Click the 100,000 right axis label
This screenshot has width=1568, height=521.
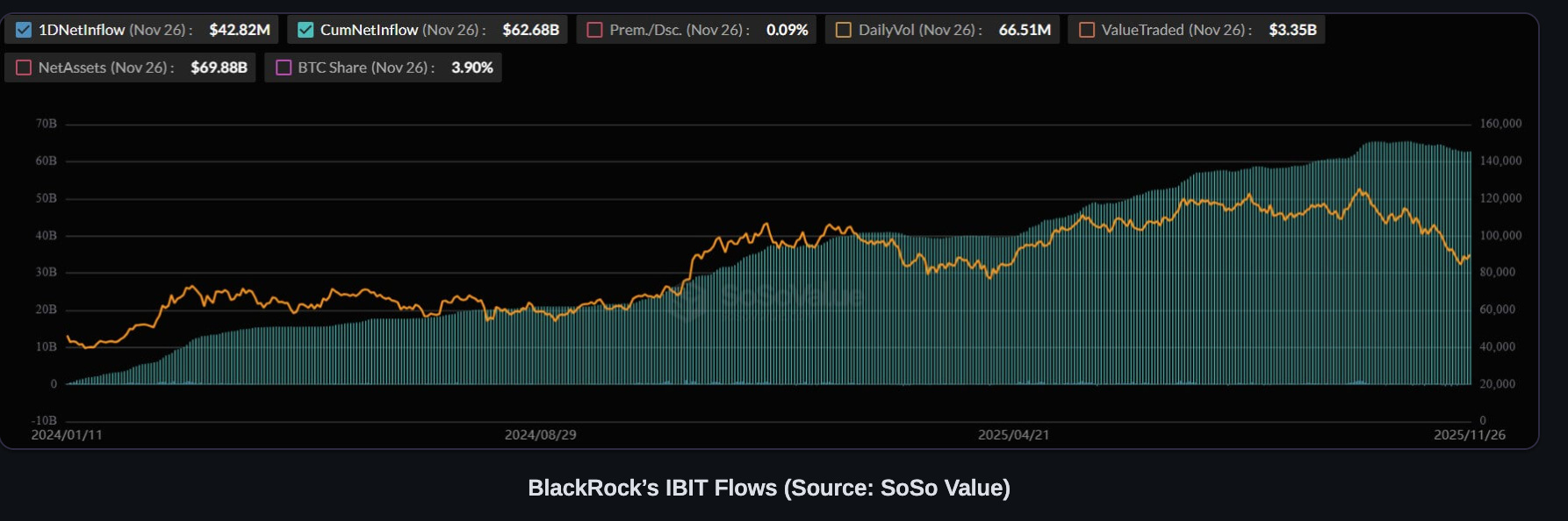1501,236
